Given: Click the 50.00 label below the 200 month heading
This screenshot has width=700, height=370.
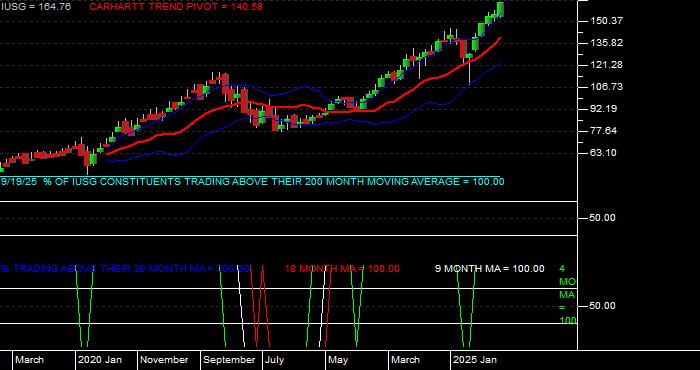Looking at the screenshot, I should 603,218.
